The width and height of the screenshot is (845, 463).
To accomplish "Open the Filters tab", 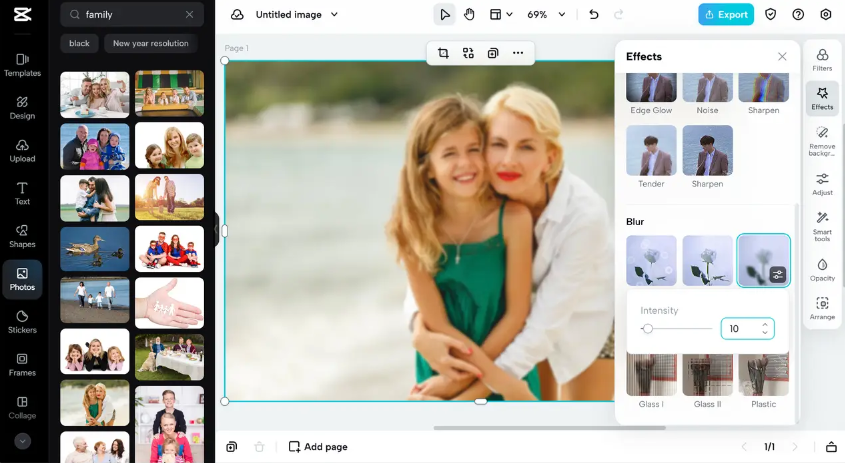I will pyautogui.click(x=822, y=60).
